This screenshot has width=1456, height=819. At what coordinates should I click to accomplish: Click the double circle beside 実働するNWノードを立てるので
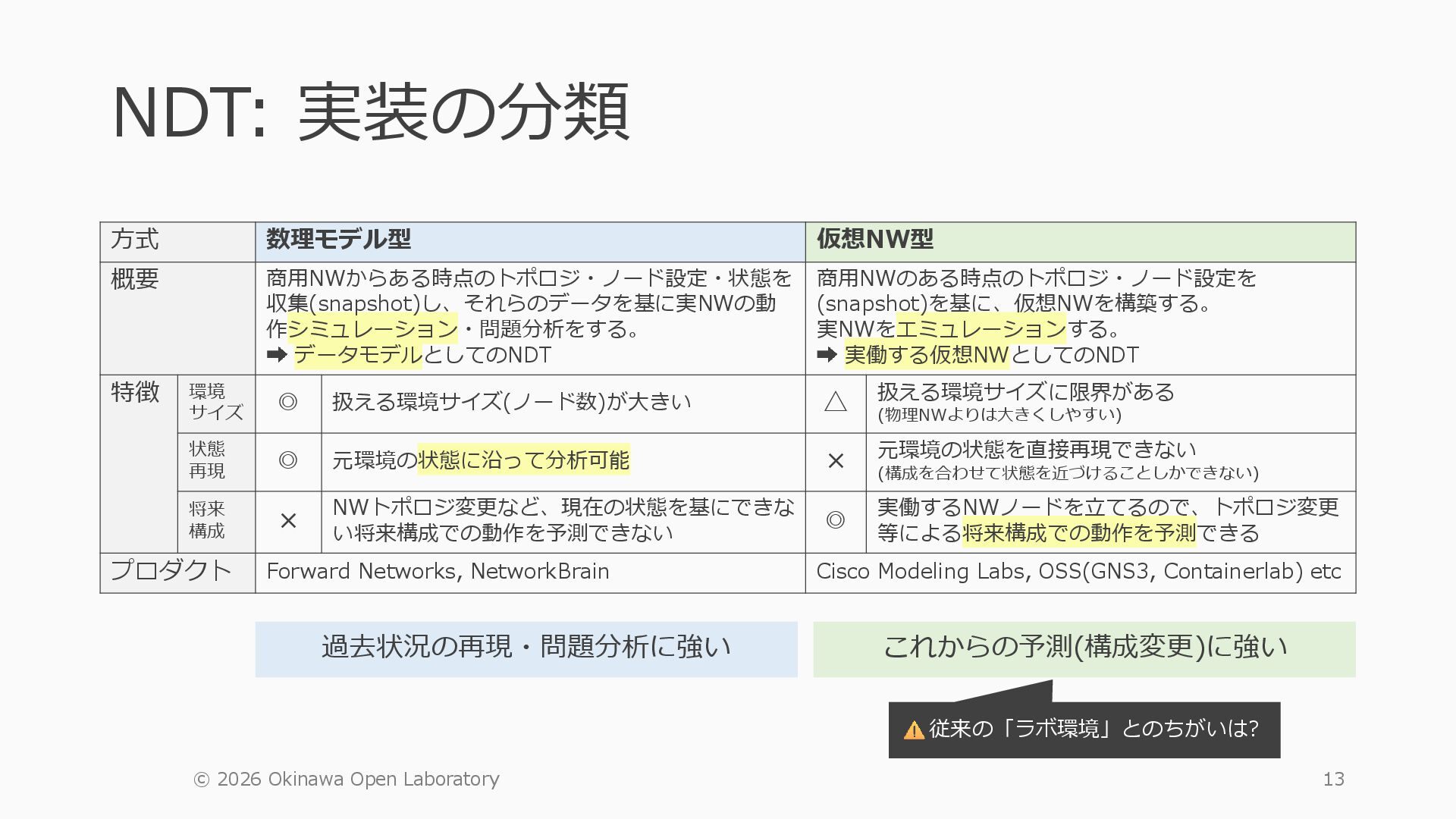click(x=835, y=519)
